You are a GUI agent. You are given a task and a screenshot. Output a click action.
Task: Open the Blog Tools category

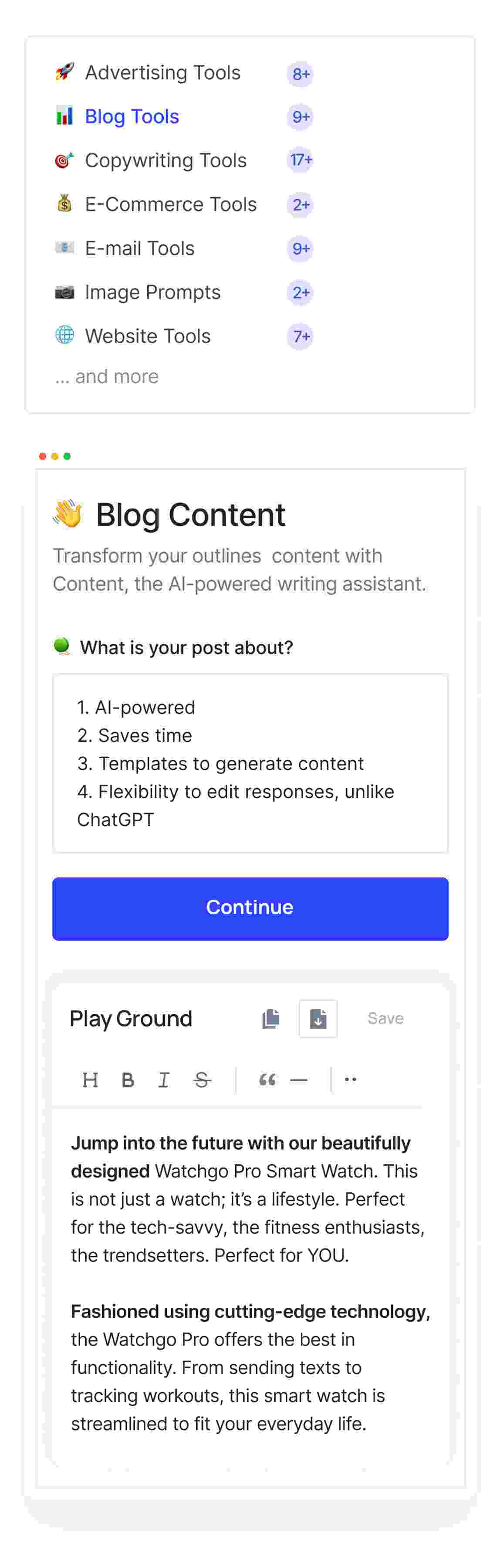[x=132, y=116]
